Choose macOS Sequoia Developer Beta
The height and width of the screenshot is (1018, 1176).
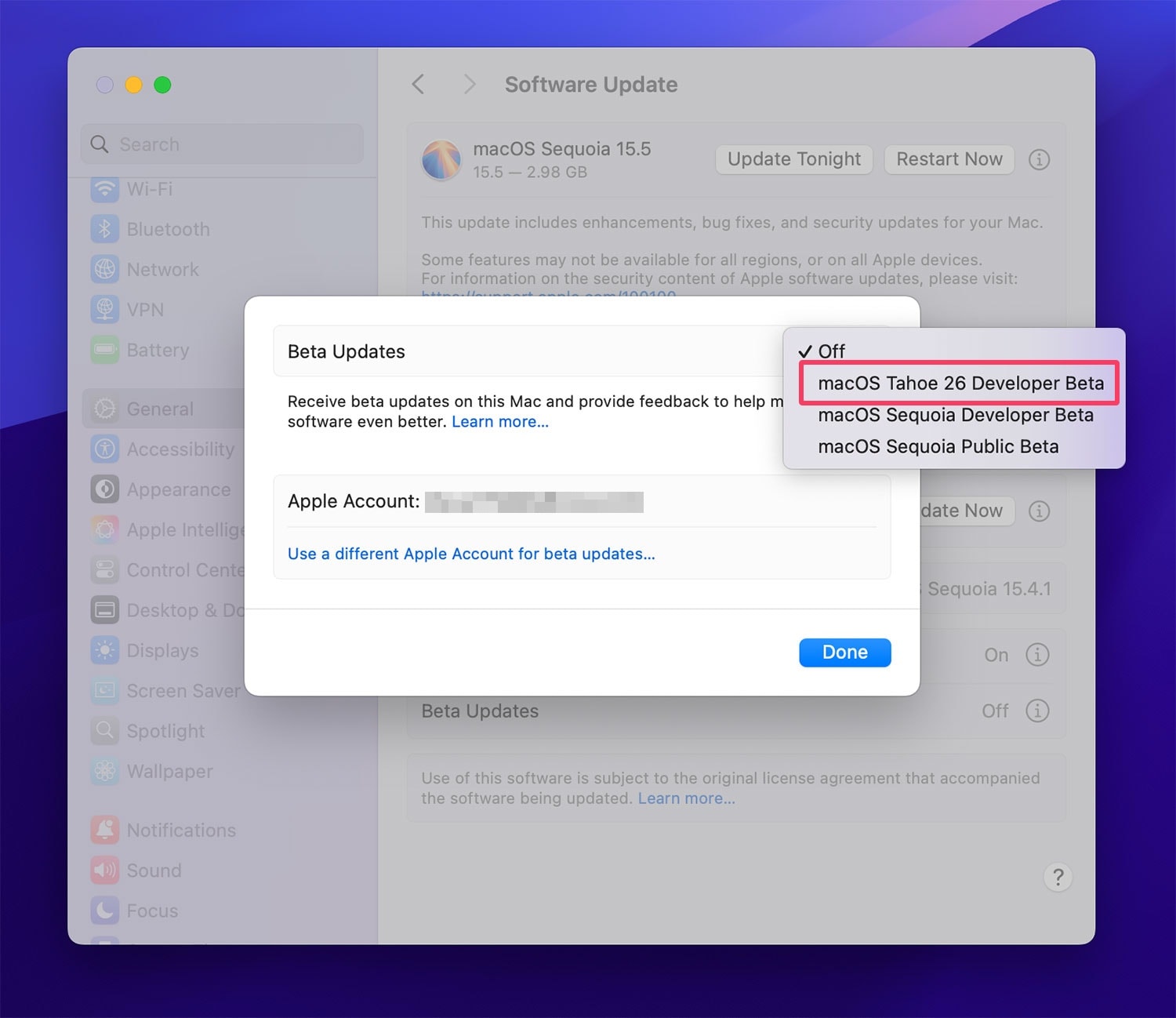point(954,415)
